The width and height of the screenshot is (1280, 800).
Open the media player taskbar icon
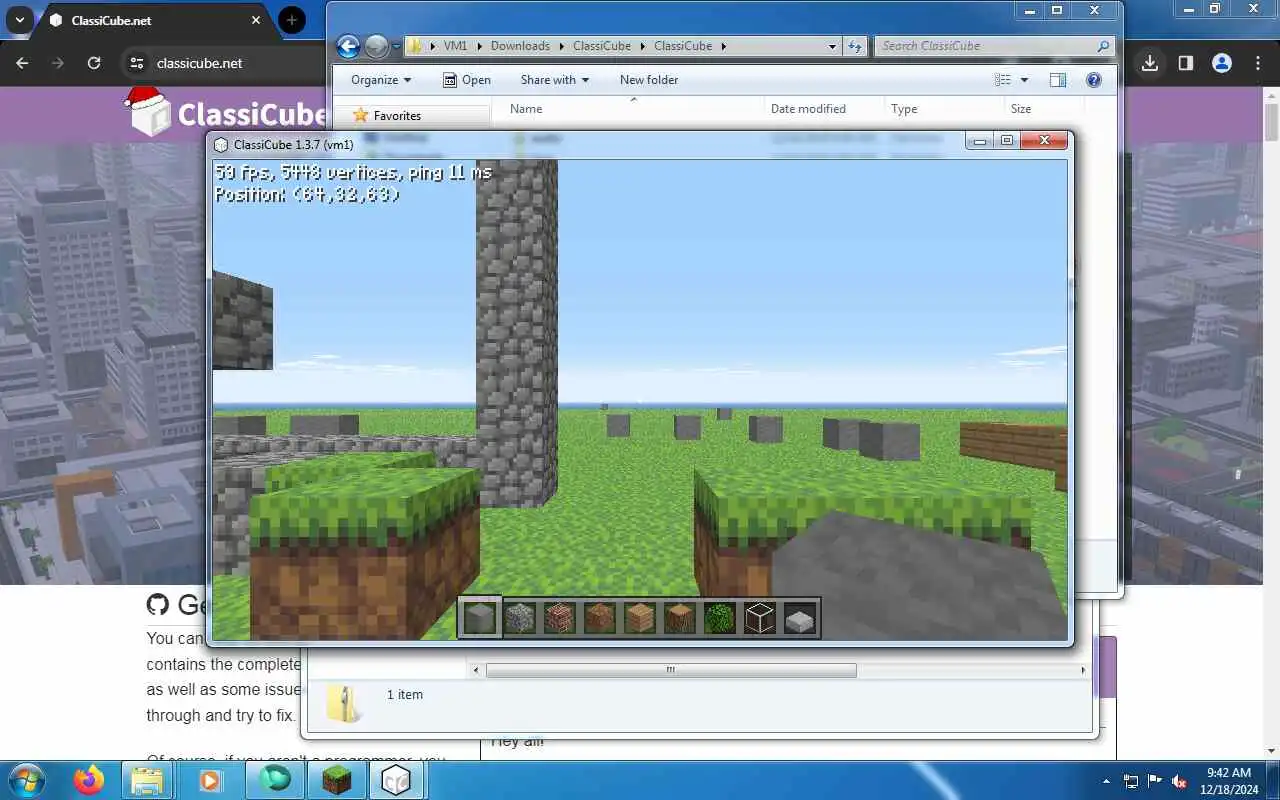pyautogui.click(x=210, y=780)
